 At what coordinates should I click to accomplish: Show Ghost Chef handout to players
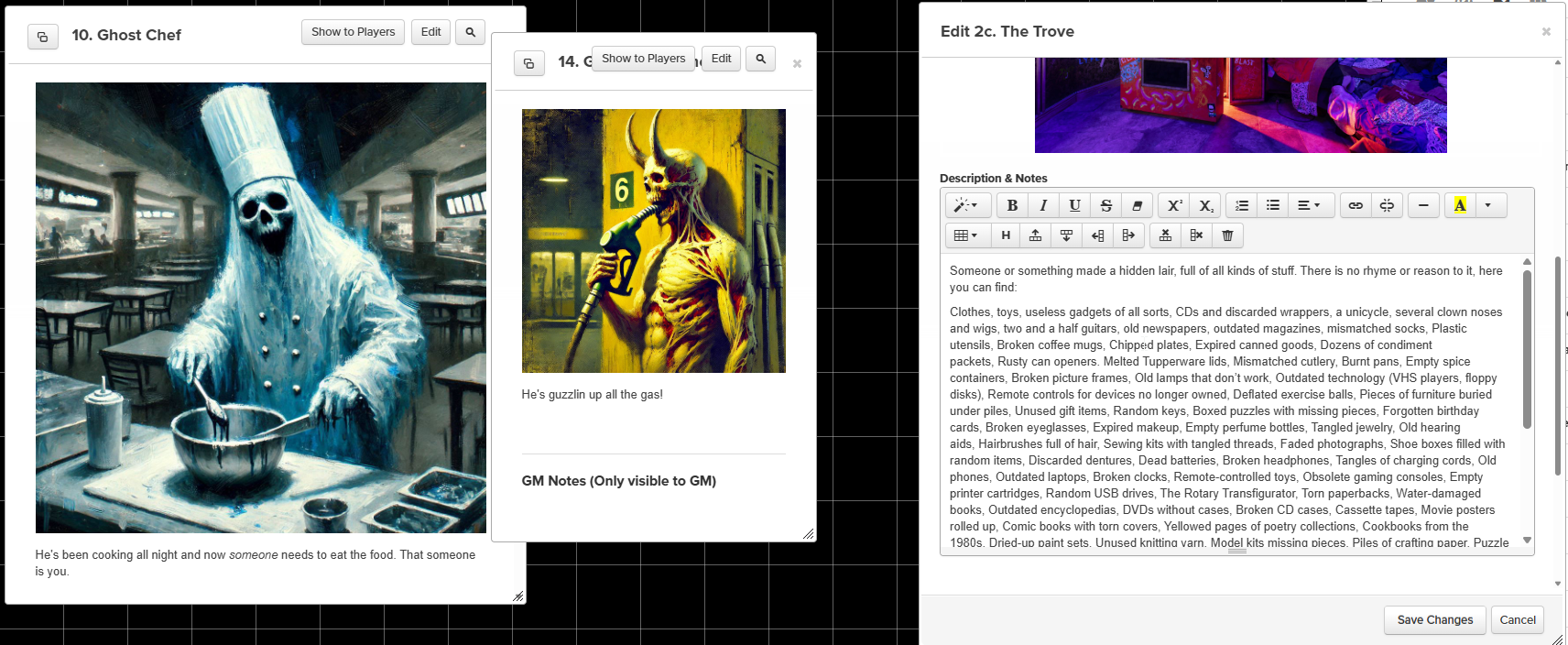click(x=353, y=32)
